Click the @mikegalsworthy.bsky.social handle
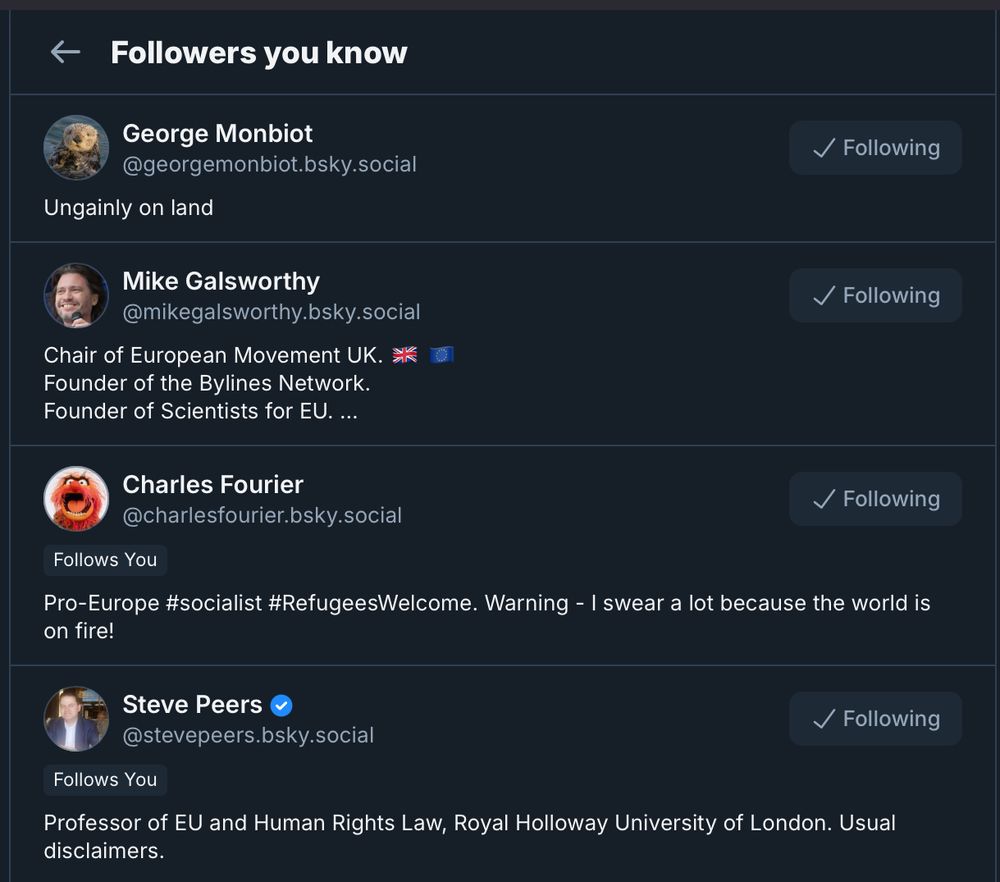This screenshot has height=882, width=1000. [271, 312]
